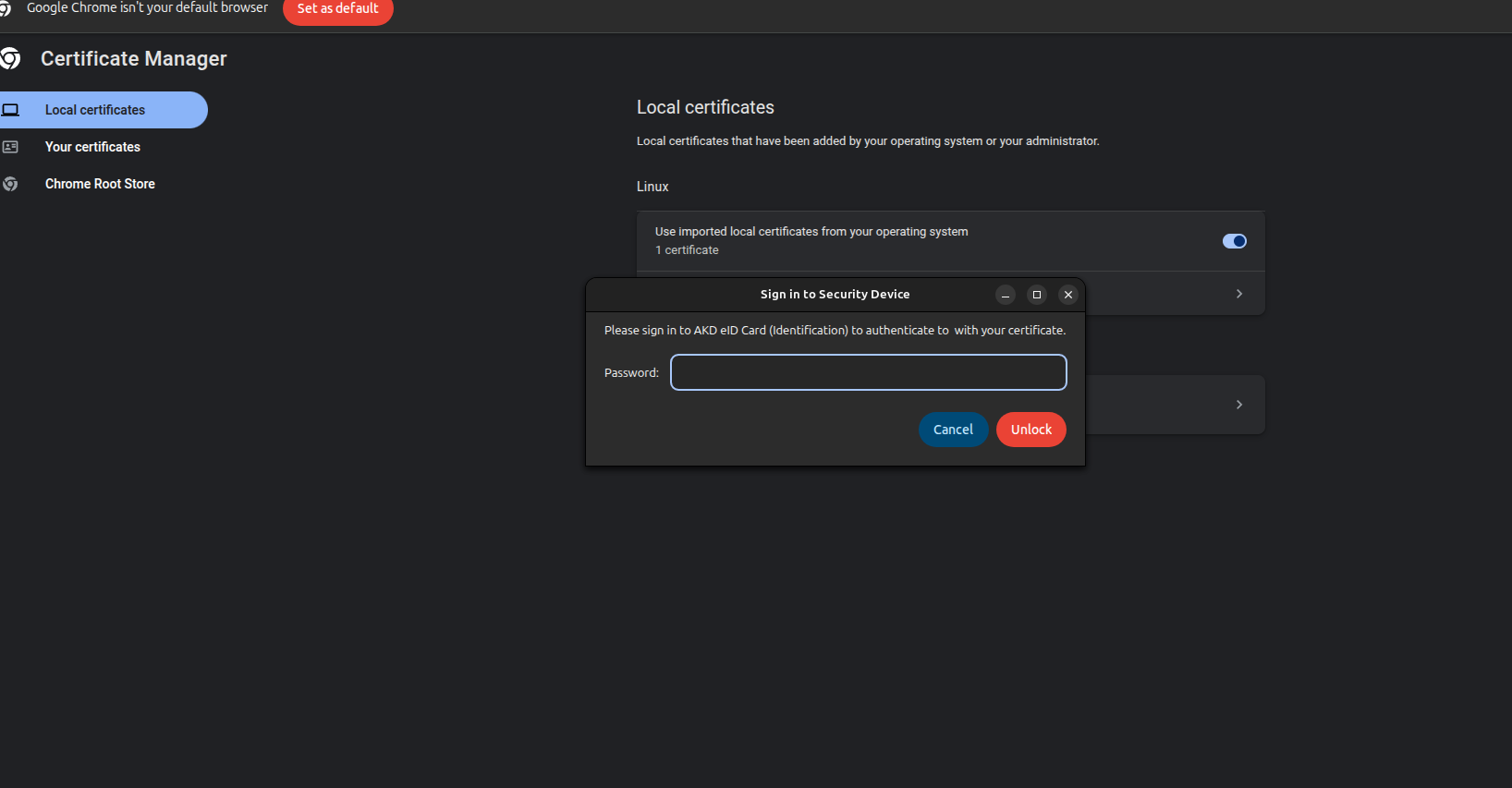The image size is (1512, 788).
Task: Open the chevron in the lower certificates card
Action: tap(1239, 405)
